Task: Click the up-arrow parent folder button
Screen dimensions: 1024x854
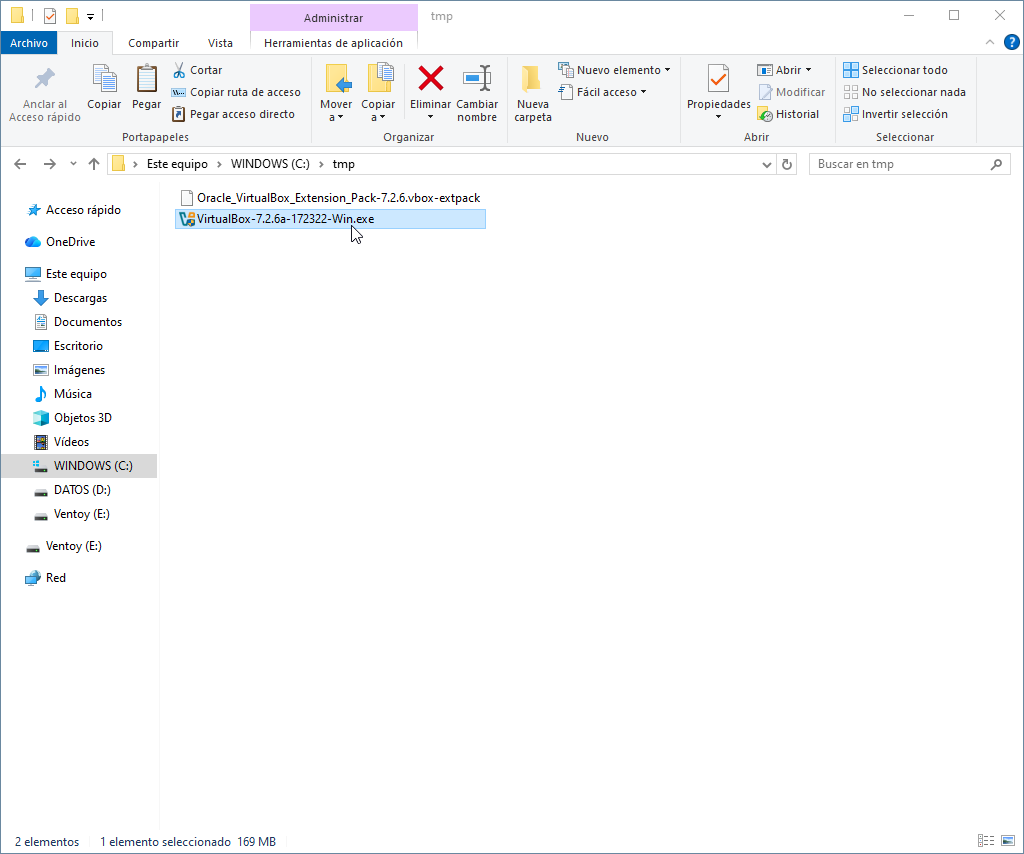Action: (94, 164)
